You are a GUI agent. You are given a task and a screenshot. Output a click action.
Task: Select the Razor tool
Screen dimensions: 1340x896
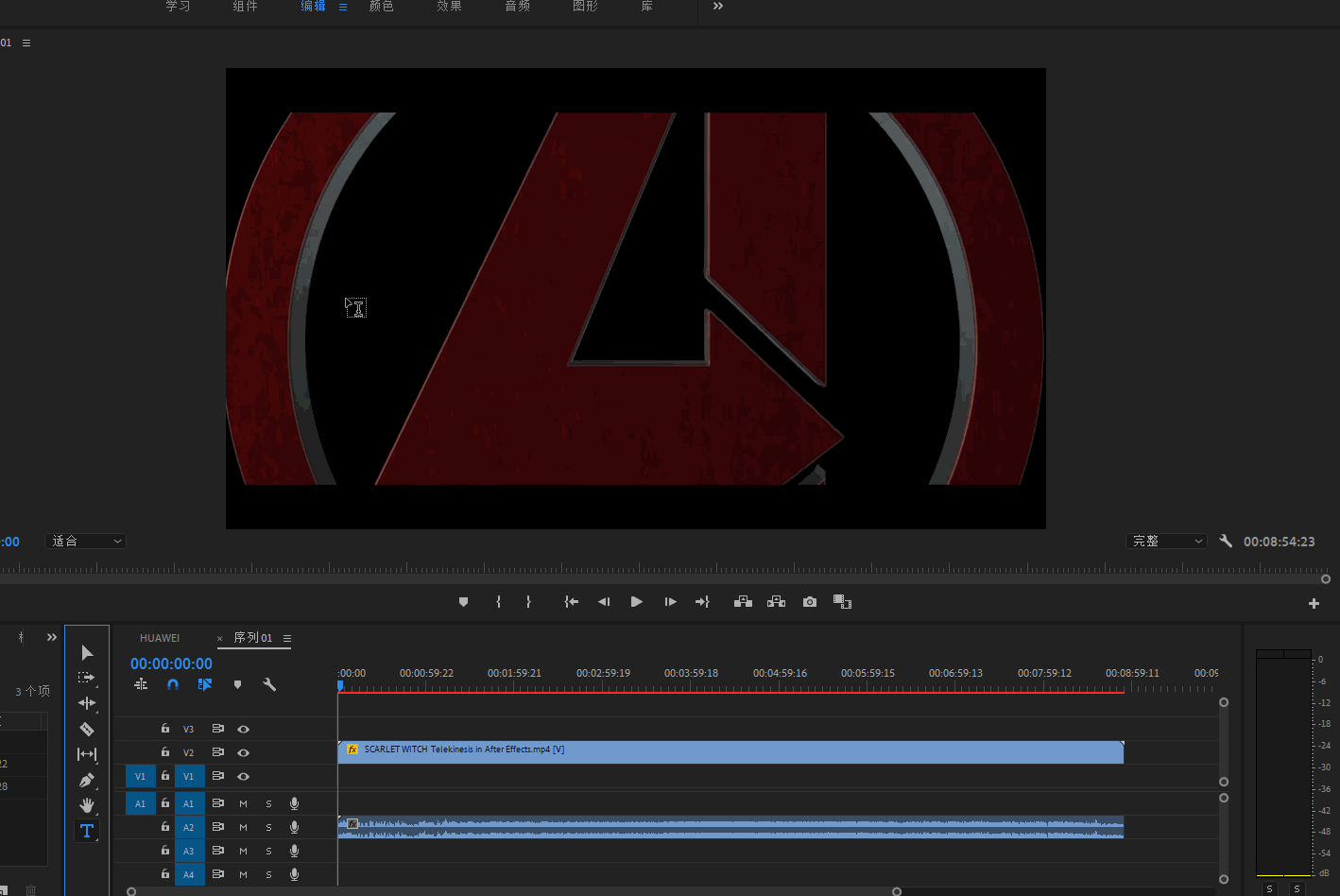(87, 729)
